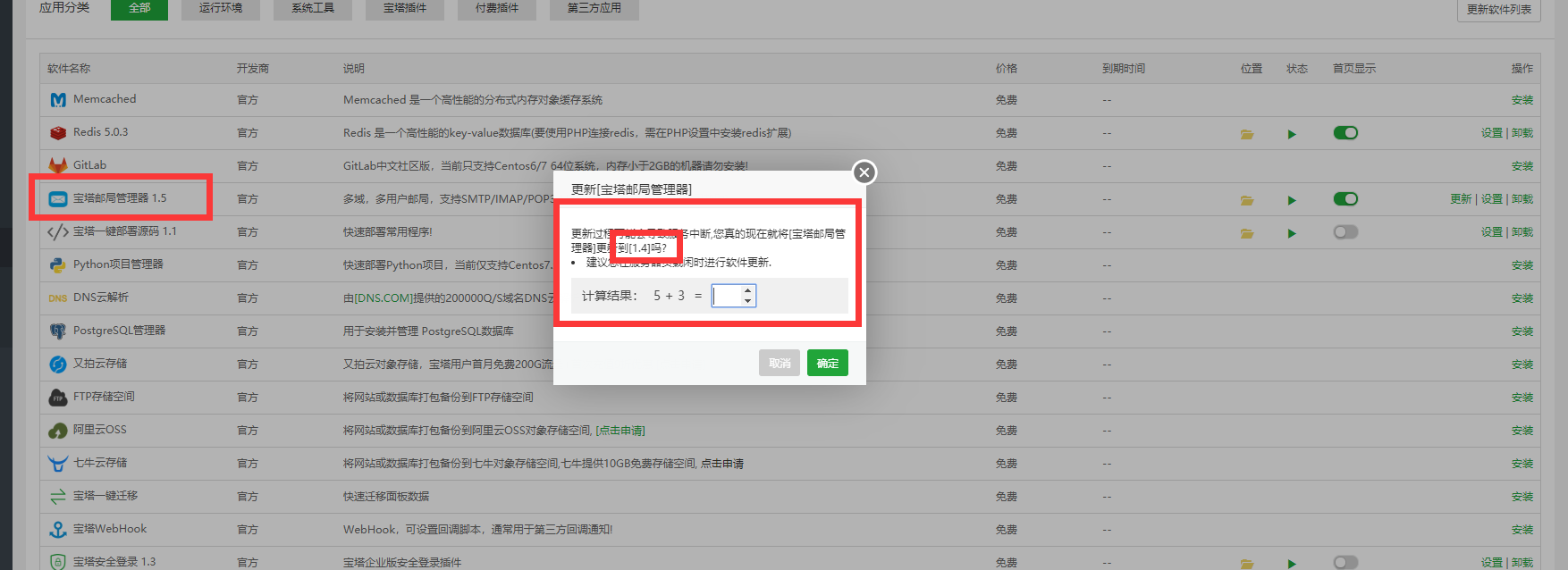The image size is (1568, 570).
Task: Click the DNS云解析 icon
Action: pos(58,298)
